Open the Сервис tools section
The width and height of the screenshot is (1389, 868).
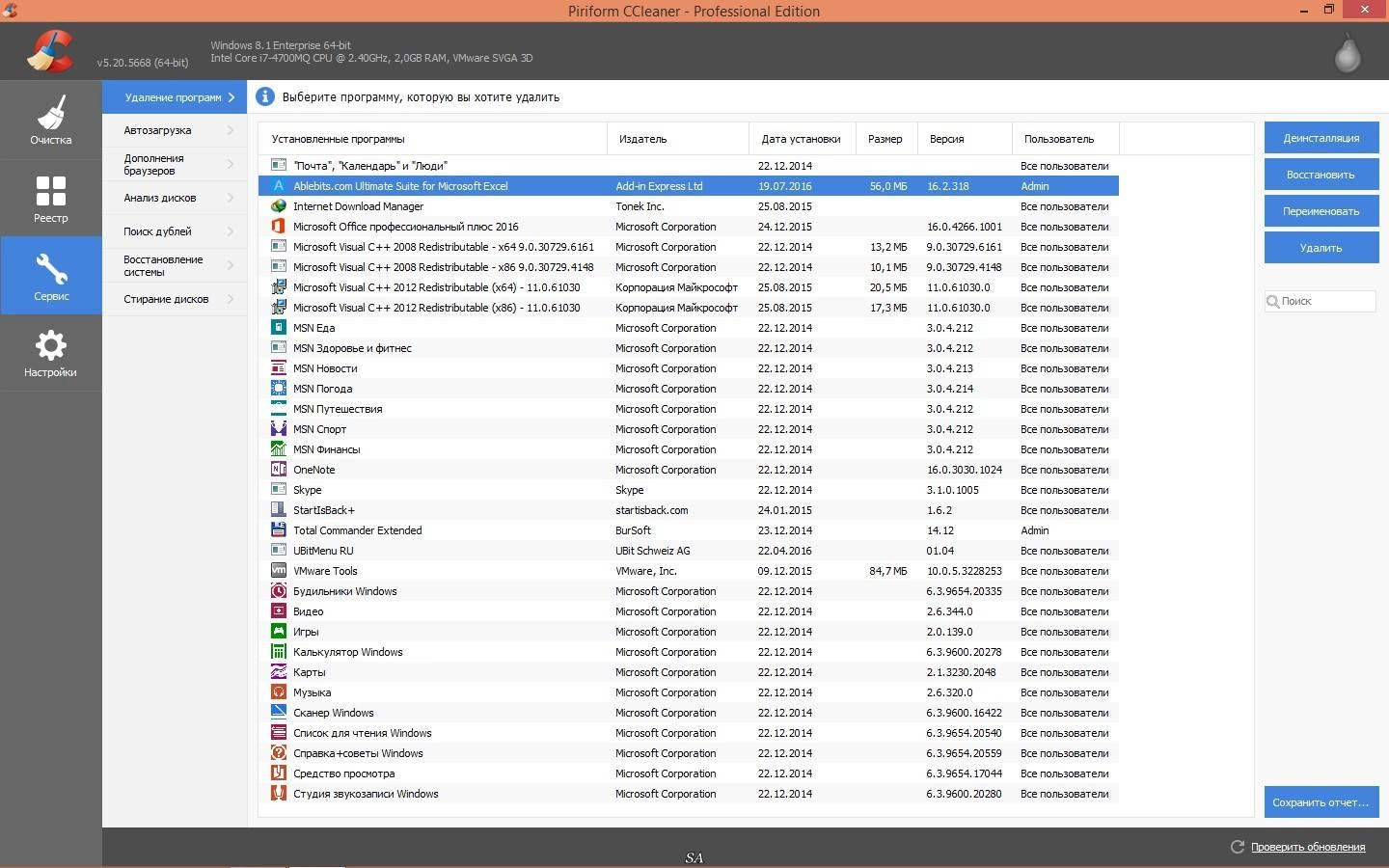[51, 276]
